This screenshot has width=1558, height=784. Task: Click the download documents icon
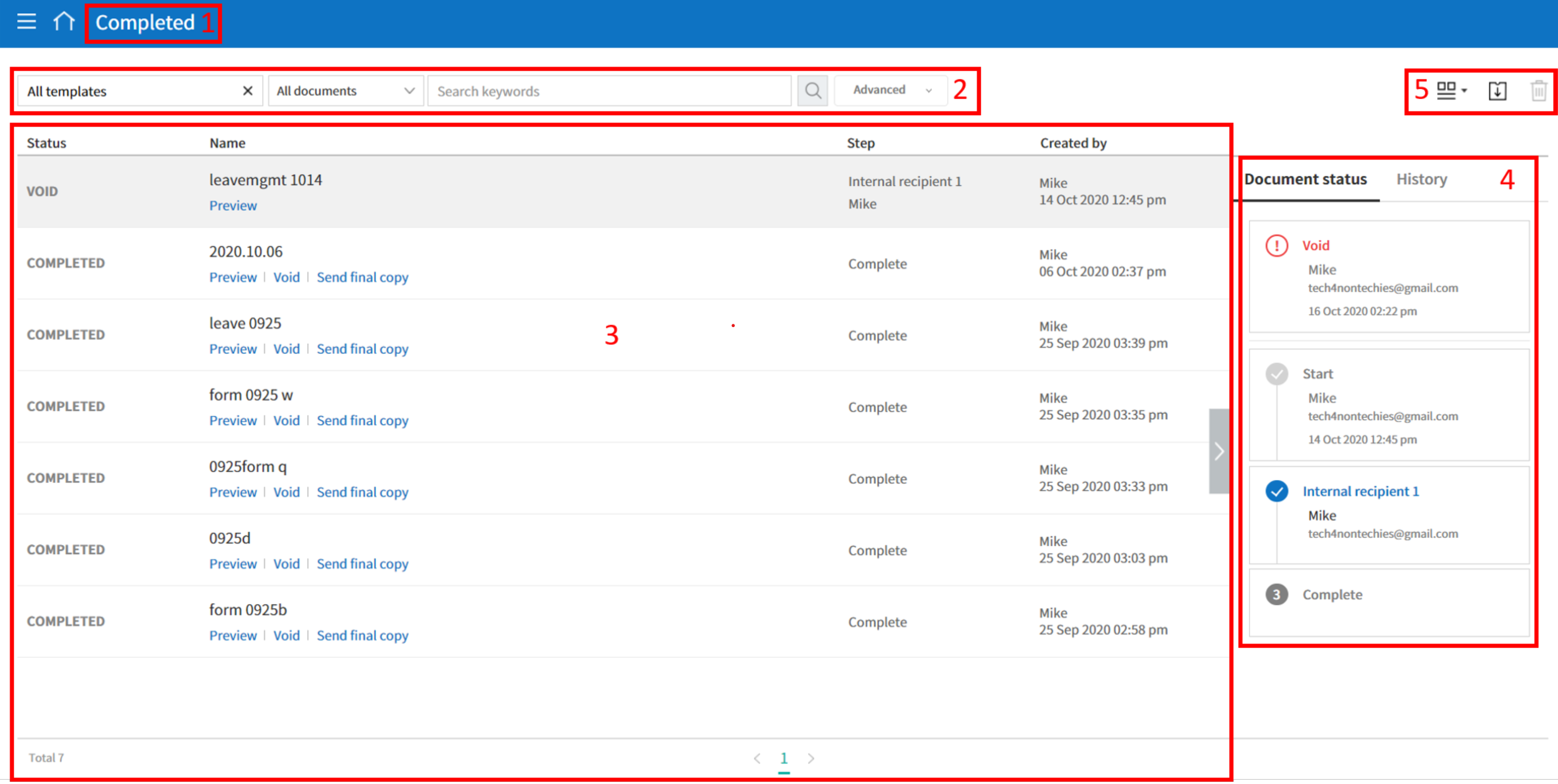(x=1497, y=90)
